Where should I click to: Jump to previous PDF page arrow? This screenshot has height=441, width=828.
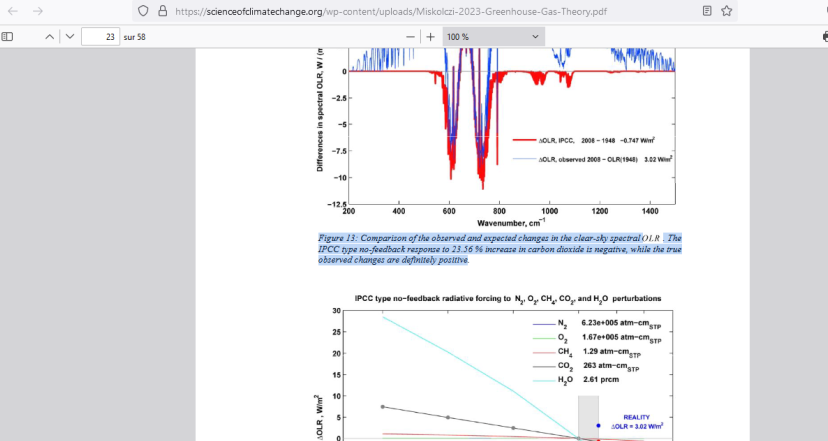pos(50,36)
